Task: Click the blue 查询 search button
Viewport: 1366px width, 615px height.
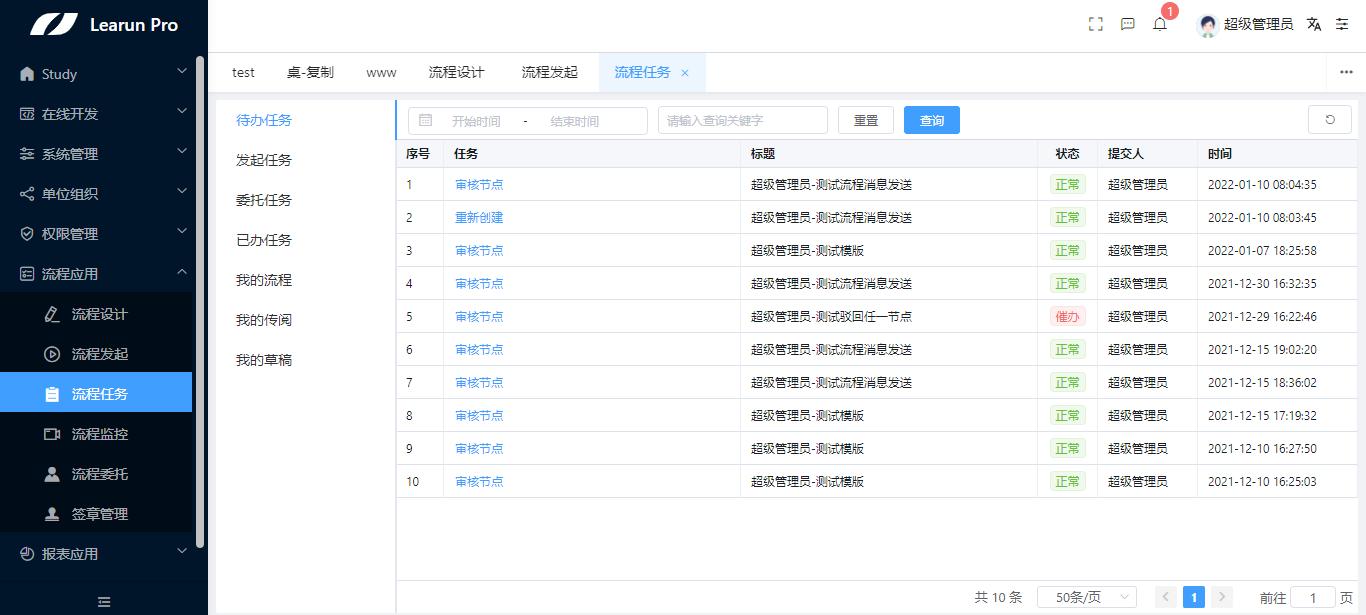Action: (x=931, y=119)
